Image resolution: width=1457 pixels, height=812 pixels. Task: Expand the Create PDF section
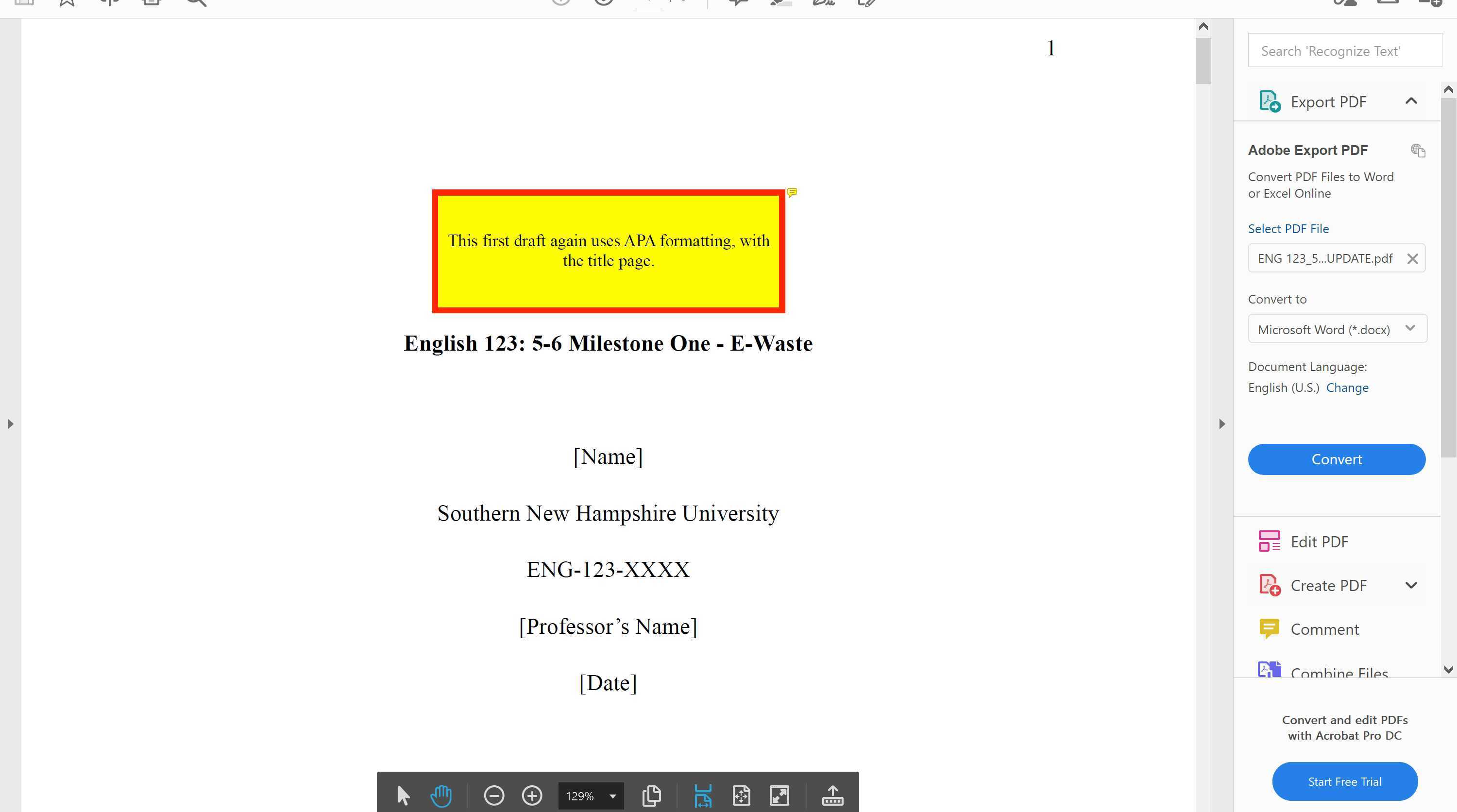pos(1412,585)
